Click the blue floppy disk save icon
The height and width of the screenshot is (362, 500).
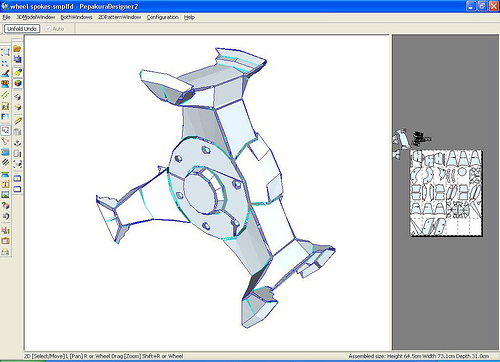(17, 59)
